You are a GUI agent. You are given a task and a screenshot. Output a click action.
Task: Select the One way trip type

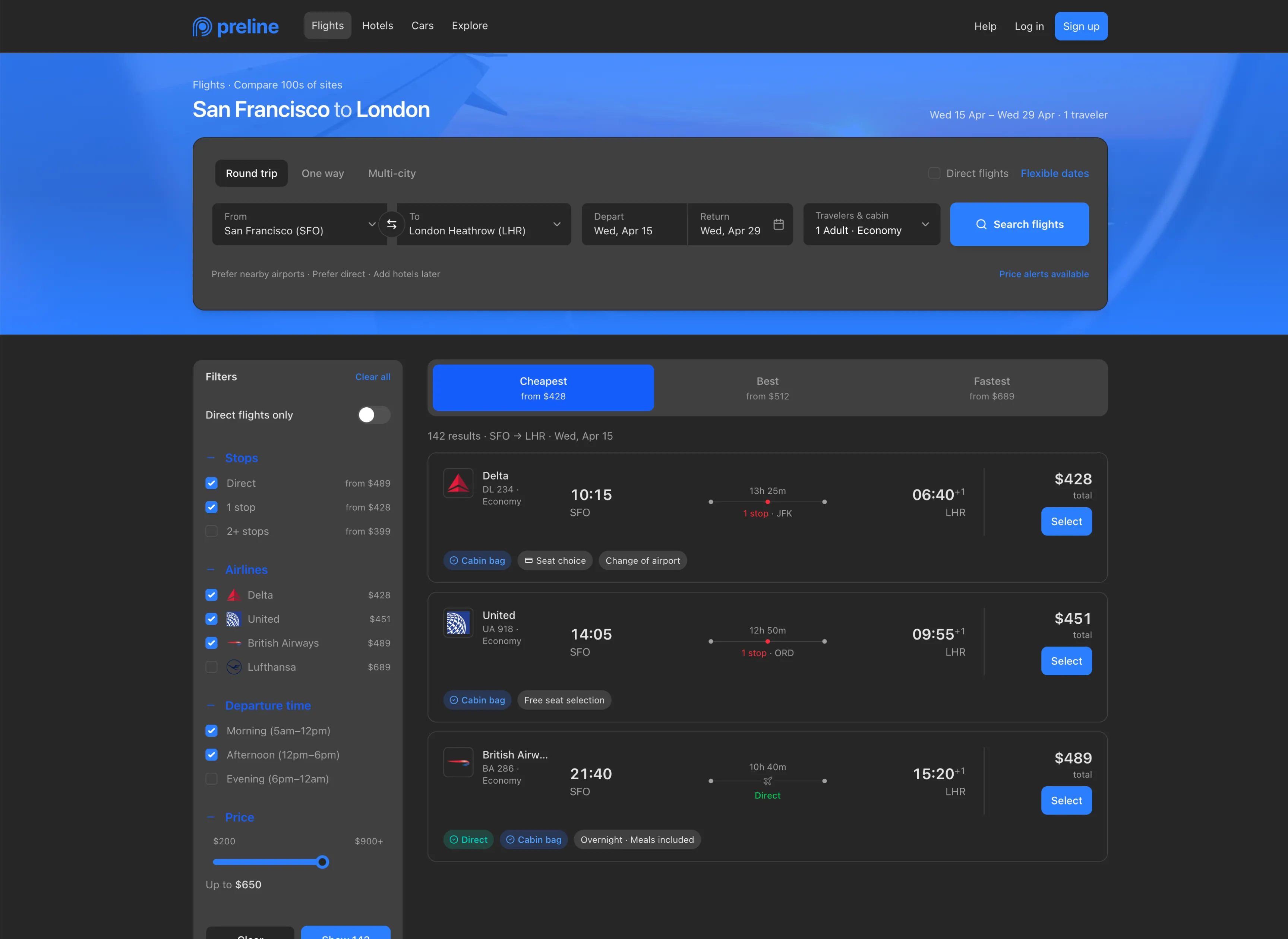tap(323, 173)
